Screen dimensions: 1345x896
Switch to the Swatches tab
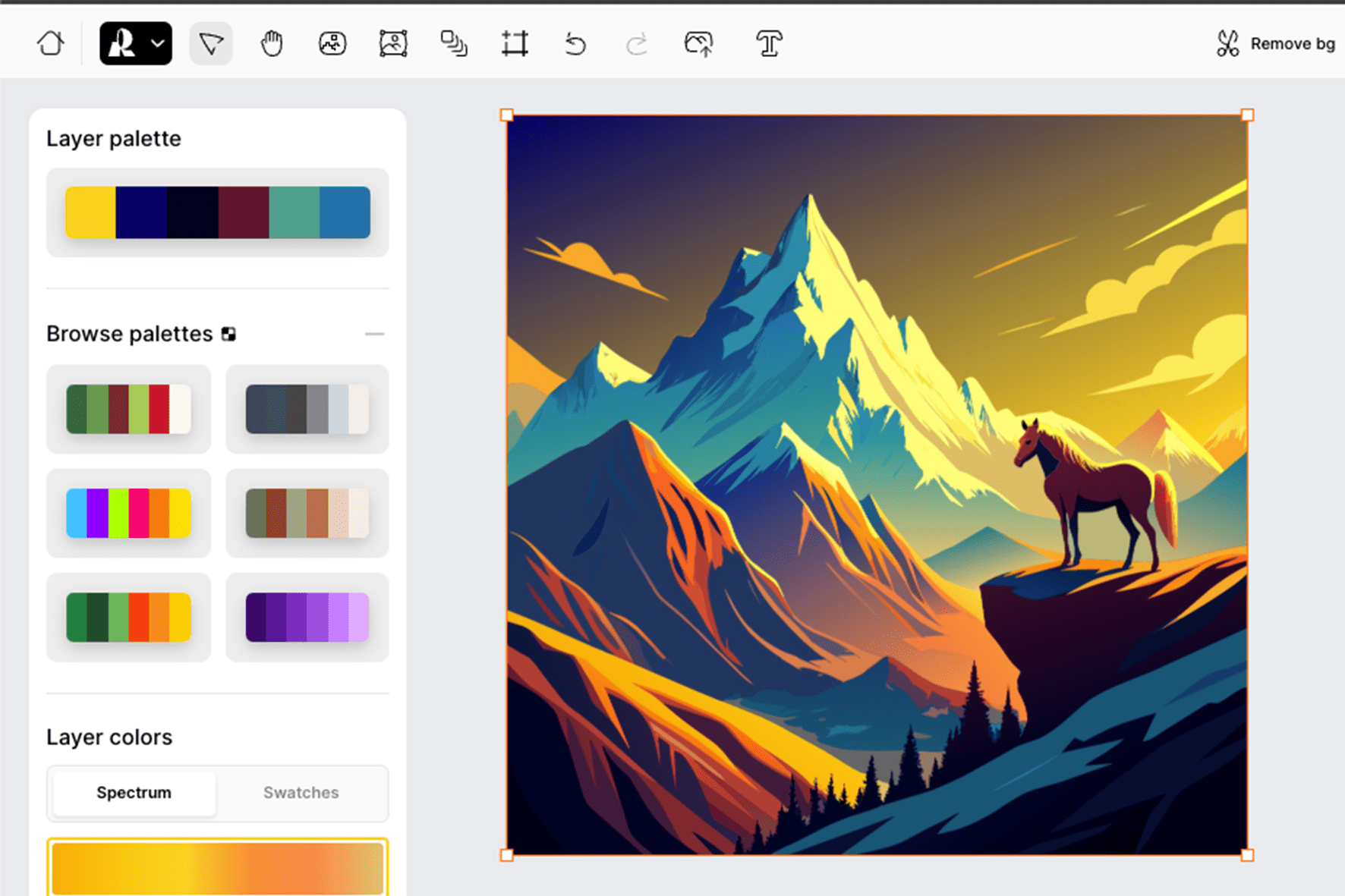(301, 793)
